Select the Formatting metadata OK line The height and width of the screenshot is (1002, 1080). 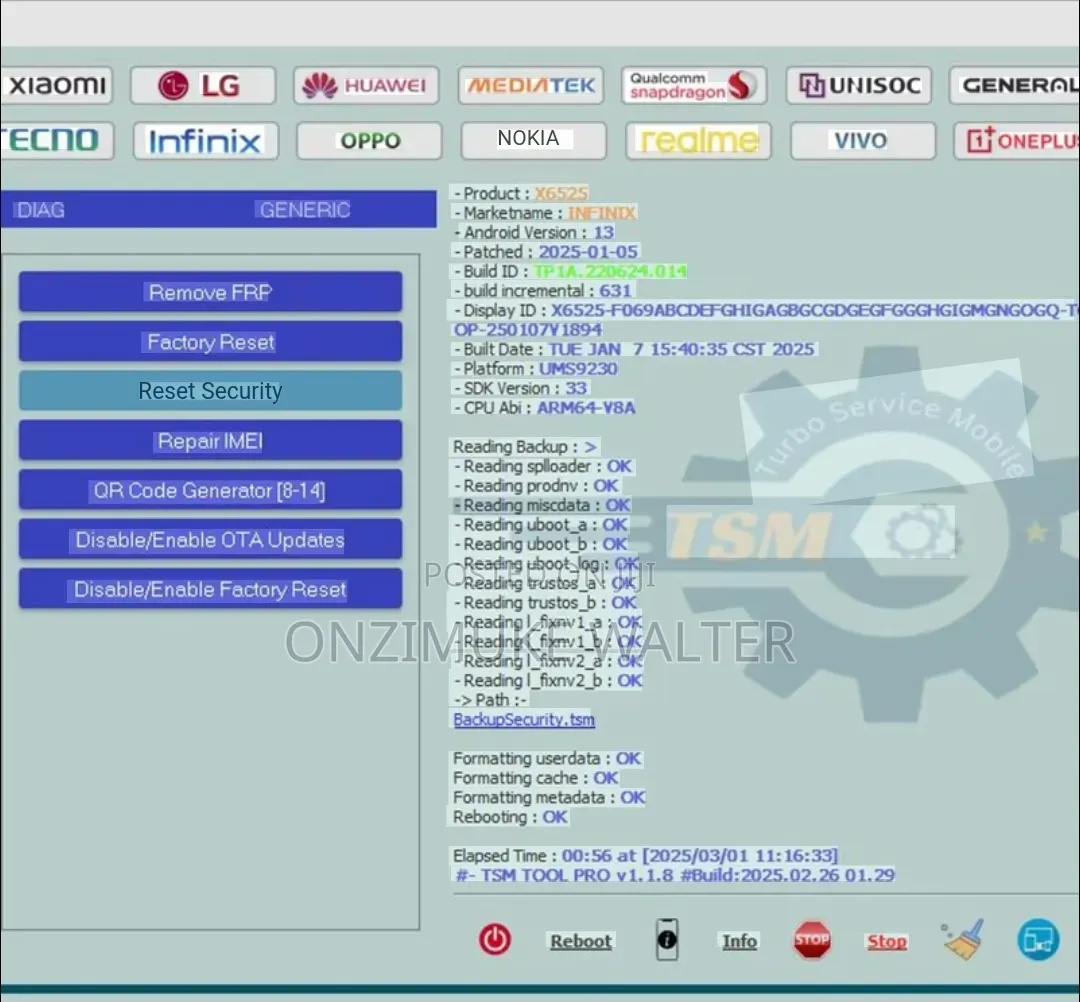pos(549,797)
